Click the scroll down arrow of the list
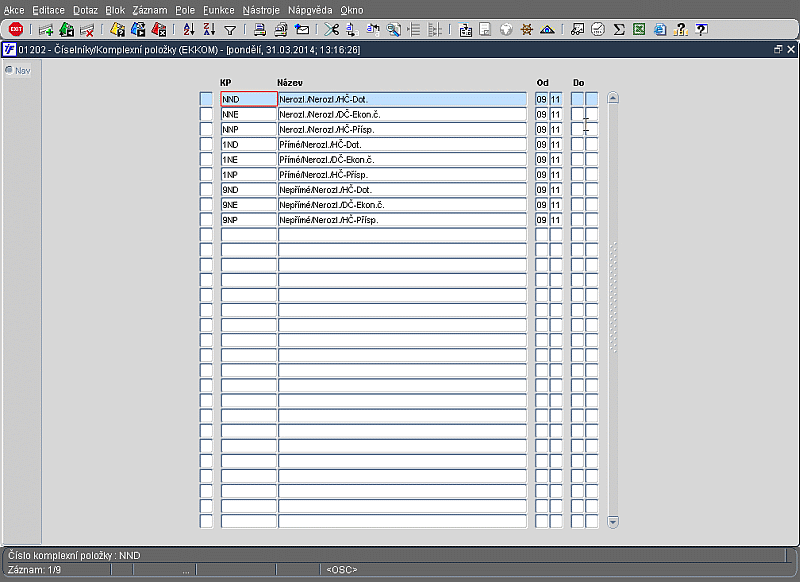The width and height of the screenshot is (800, 582). tap(613, 522)
